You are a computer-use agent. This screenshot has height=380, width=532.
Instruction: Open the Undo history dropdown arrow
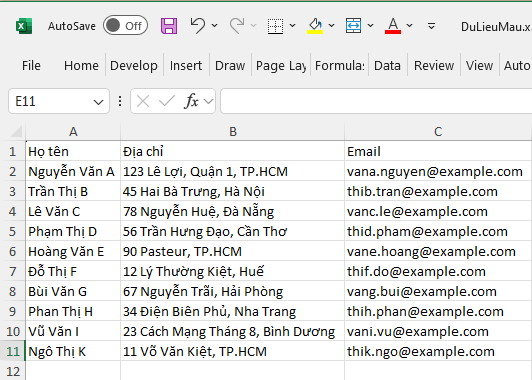tap(214, 25)
